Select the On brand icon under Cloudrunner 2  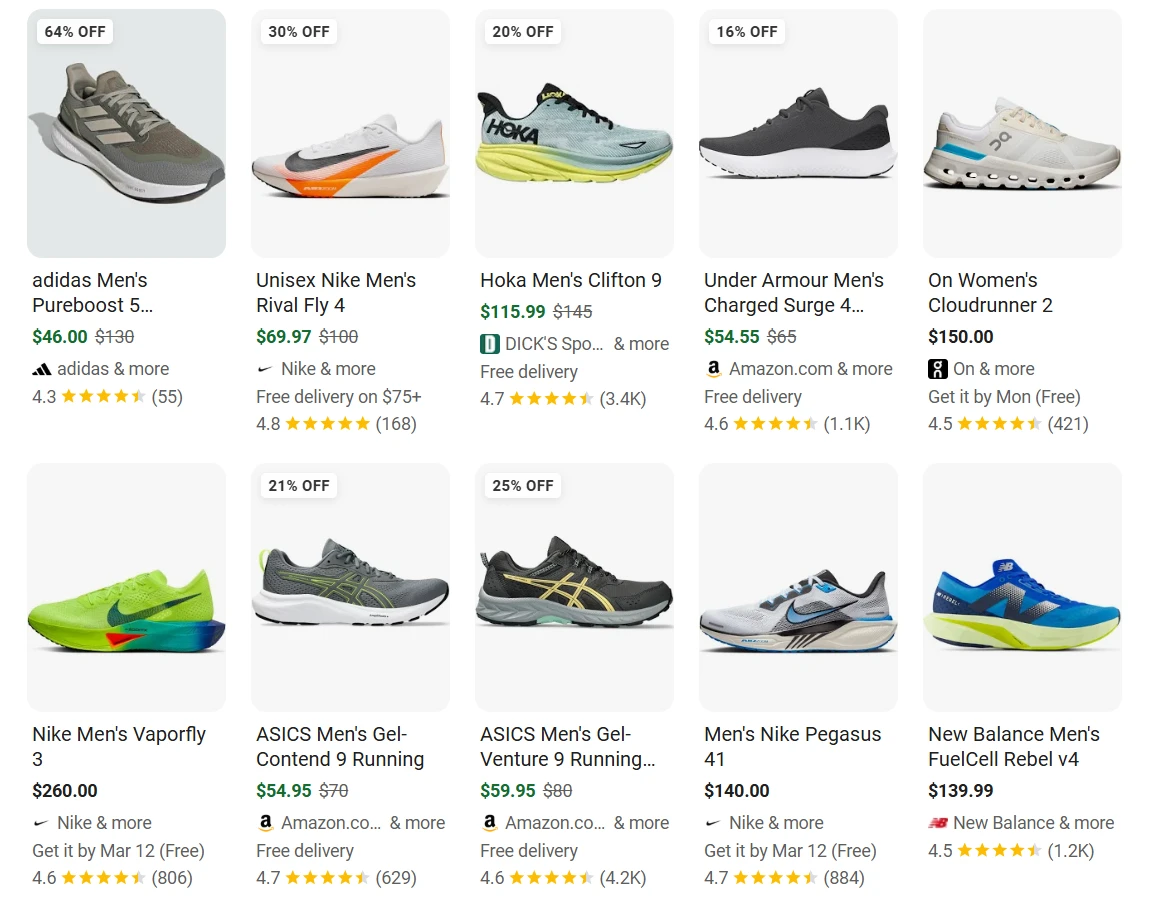tap(937, 368)
